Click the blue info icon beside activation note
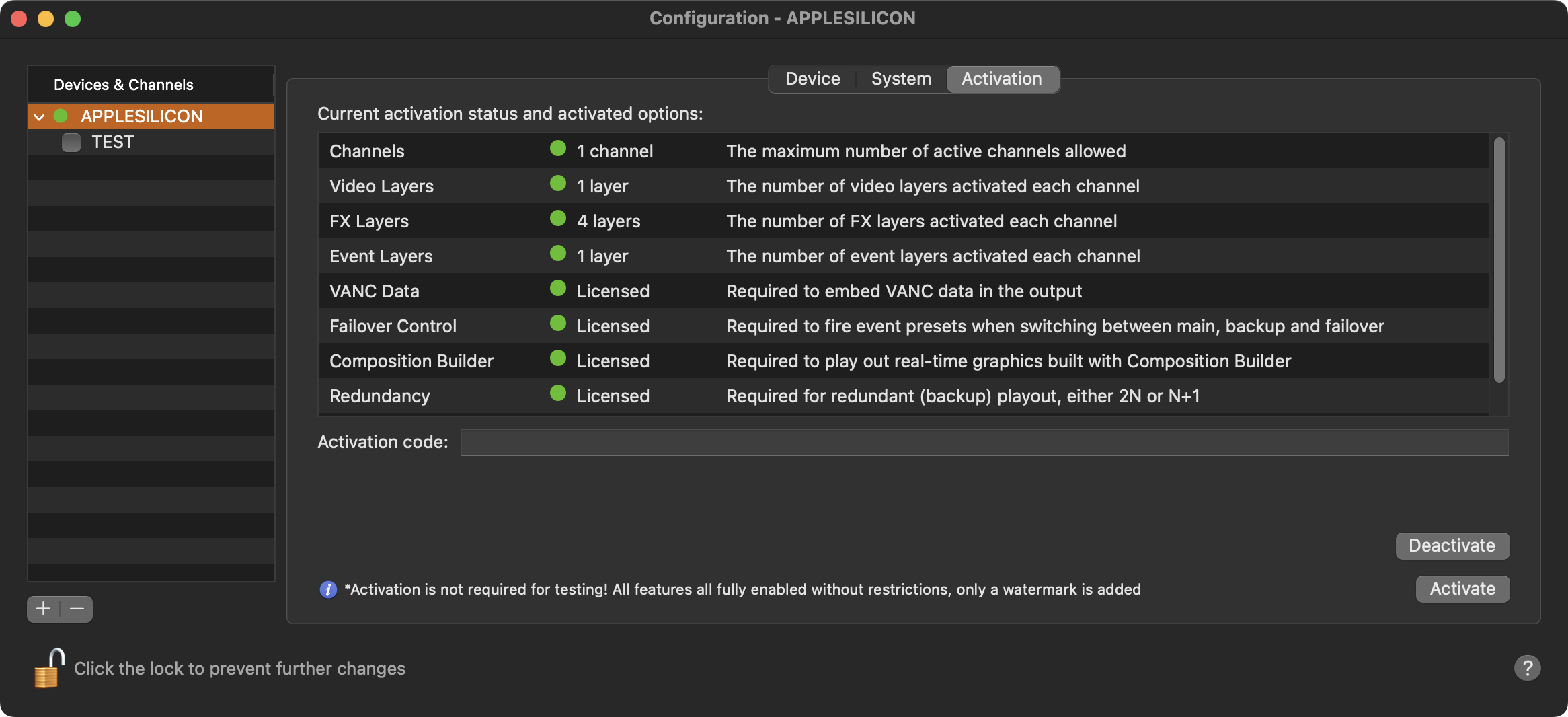The image size is (1568, 717). click(328, 590)
